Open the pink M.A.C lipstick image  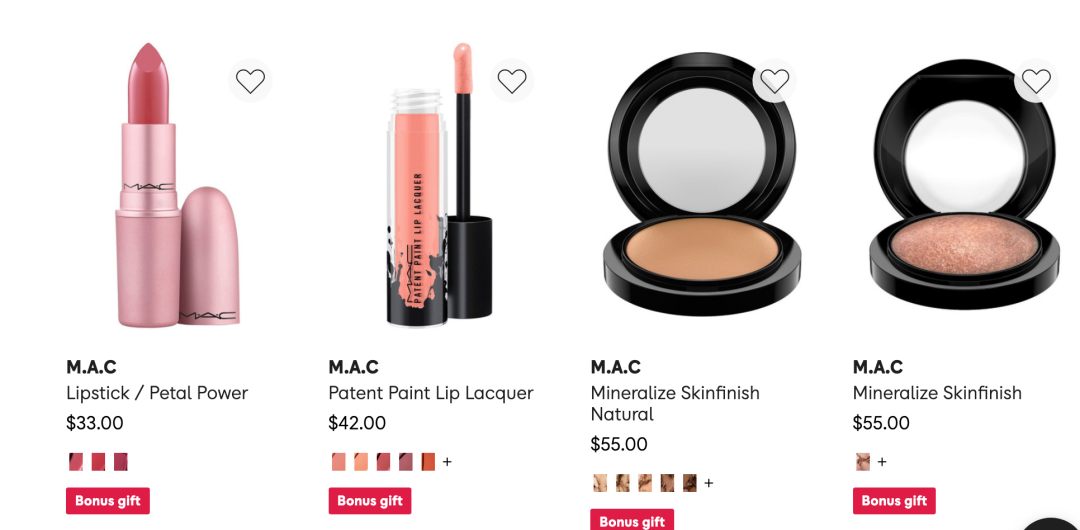pos(177,185)
